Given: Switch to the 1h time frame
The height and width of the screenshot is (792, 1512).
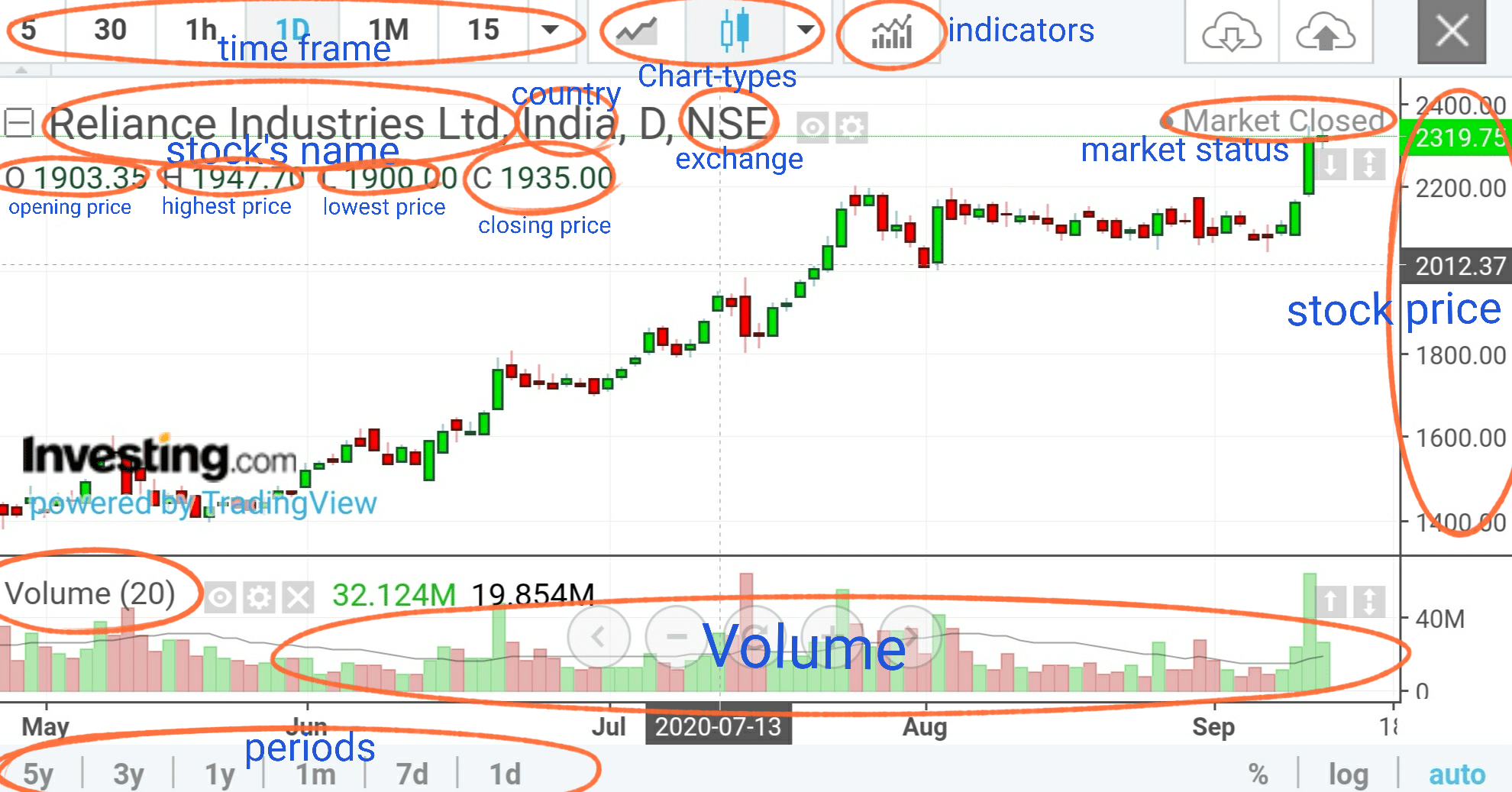Looking at the screenshot, I should pyautogui.click(x=202, y=31).
